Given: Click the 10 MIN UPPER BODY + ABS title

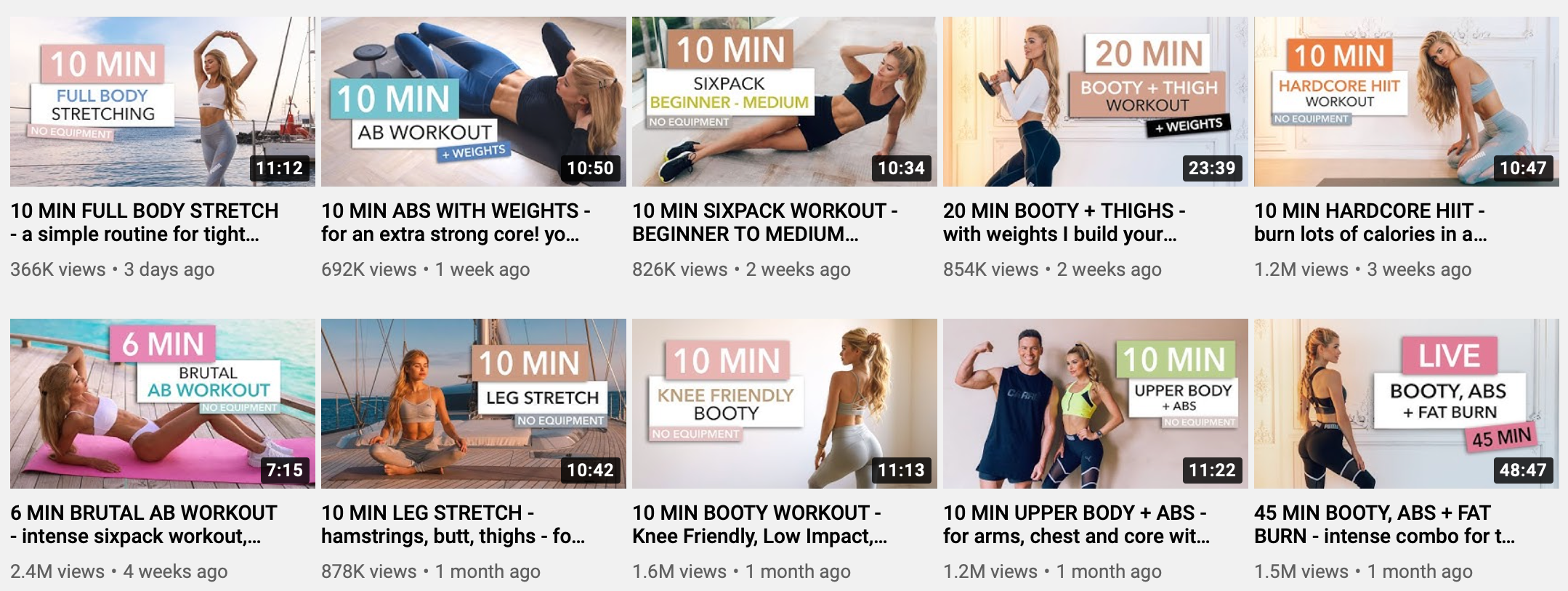Looking at the screenshot, I should tap(1077, 524).
